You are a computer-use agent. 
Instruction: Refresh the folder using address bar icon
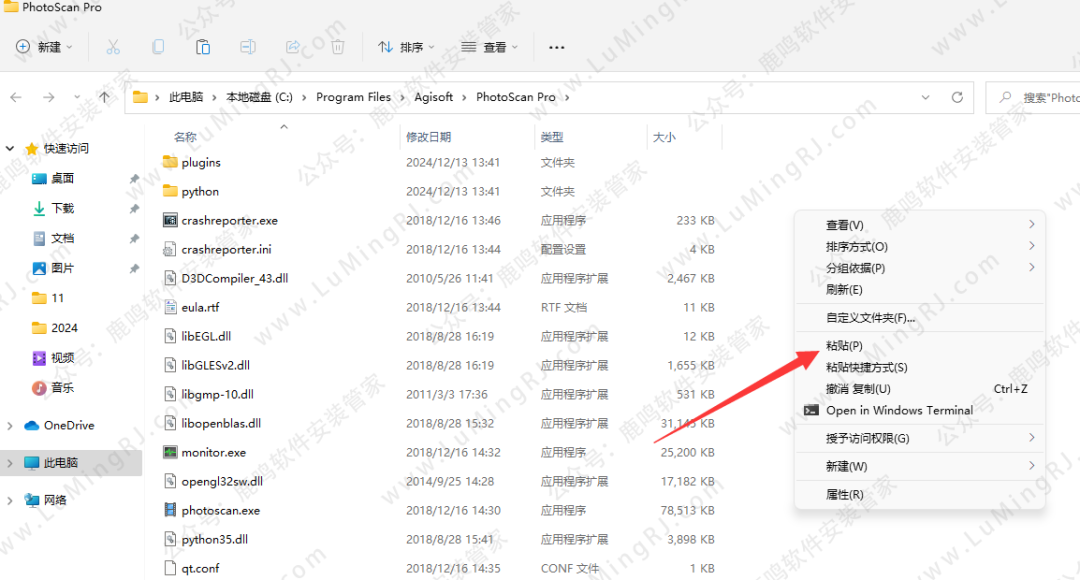point(957,97)
